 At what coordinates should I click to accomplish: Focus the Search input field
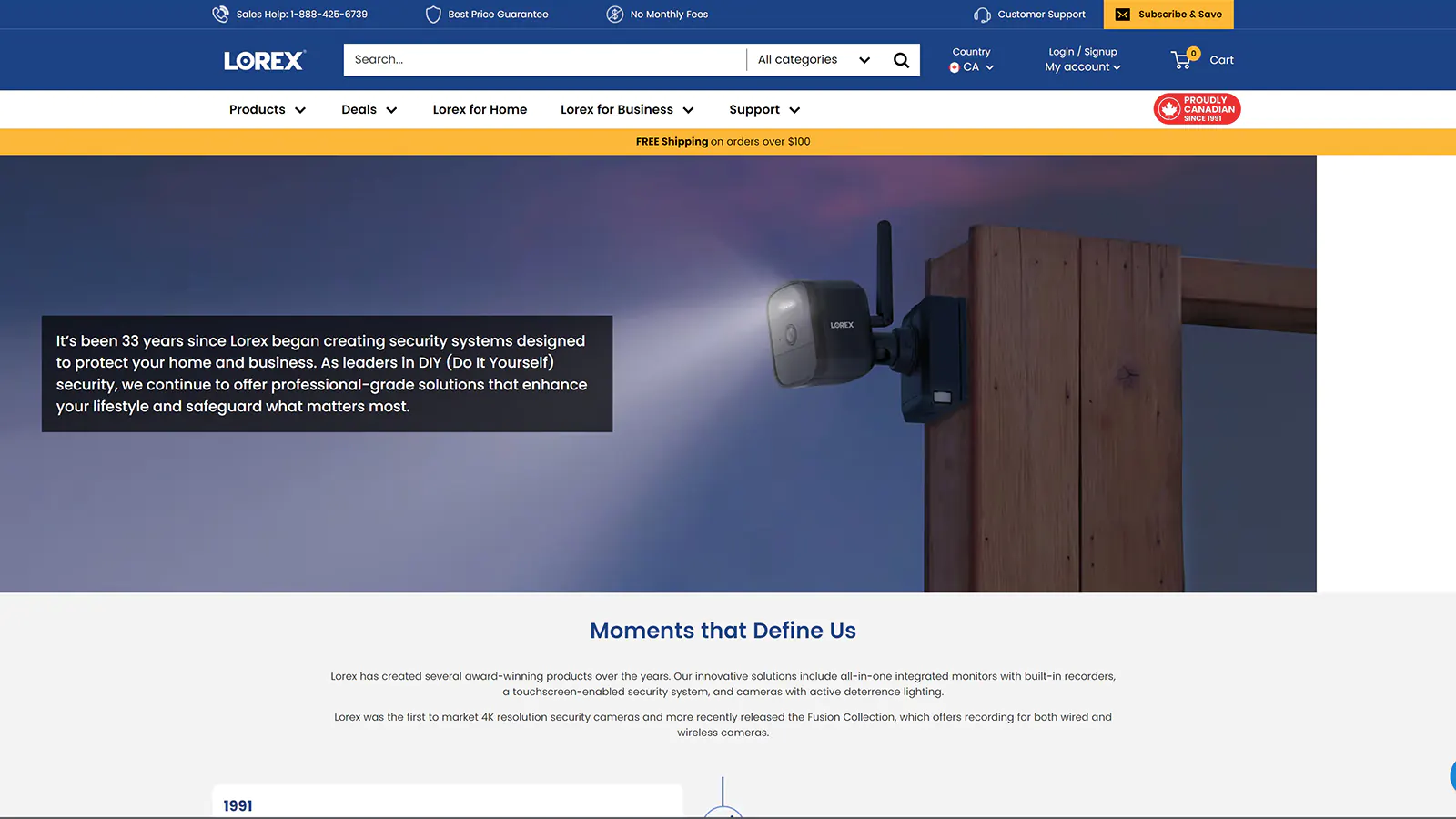(x=544, y=60)
